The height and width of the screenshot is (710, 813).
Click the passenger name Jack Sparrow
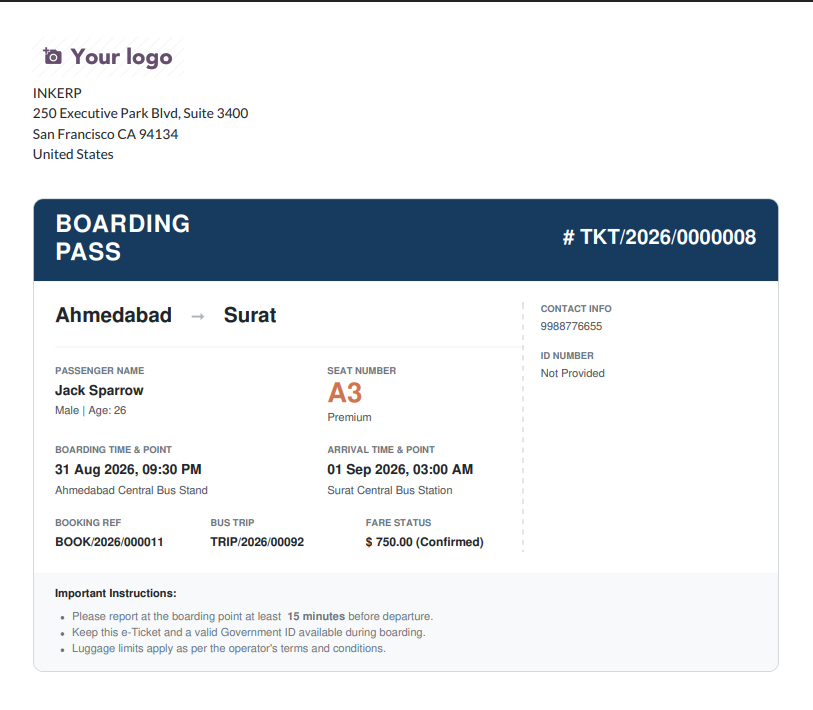pyautogui.click(x=99, y=390)
